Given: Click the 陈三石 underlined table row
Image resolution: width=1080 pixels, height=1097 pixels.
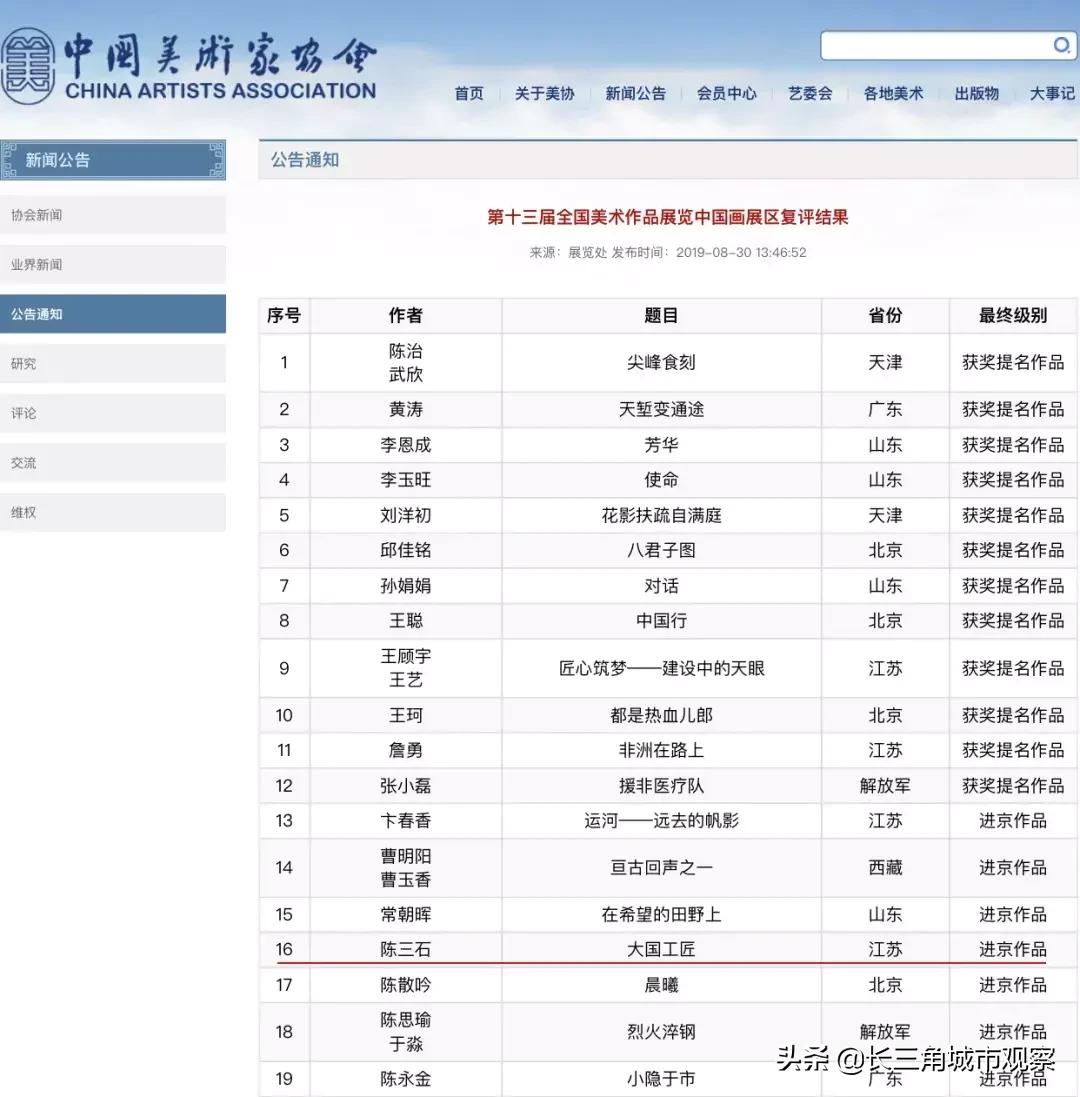Looking at the screenshot, I should (660, 948).
